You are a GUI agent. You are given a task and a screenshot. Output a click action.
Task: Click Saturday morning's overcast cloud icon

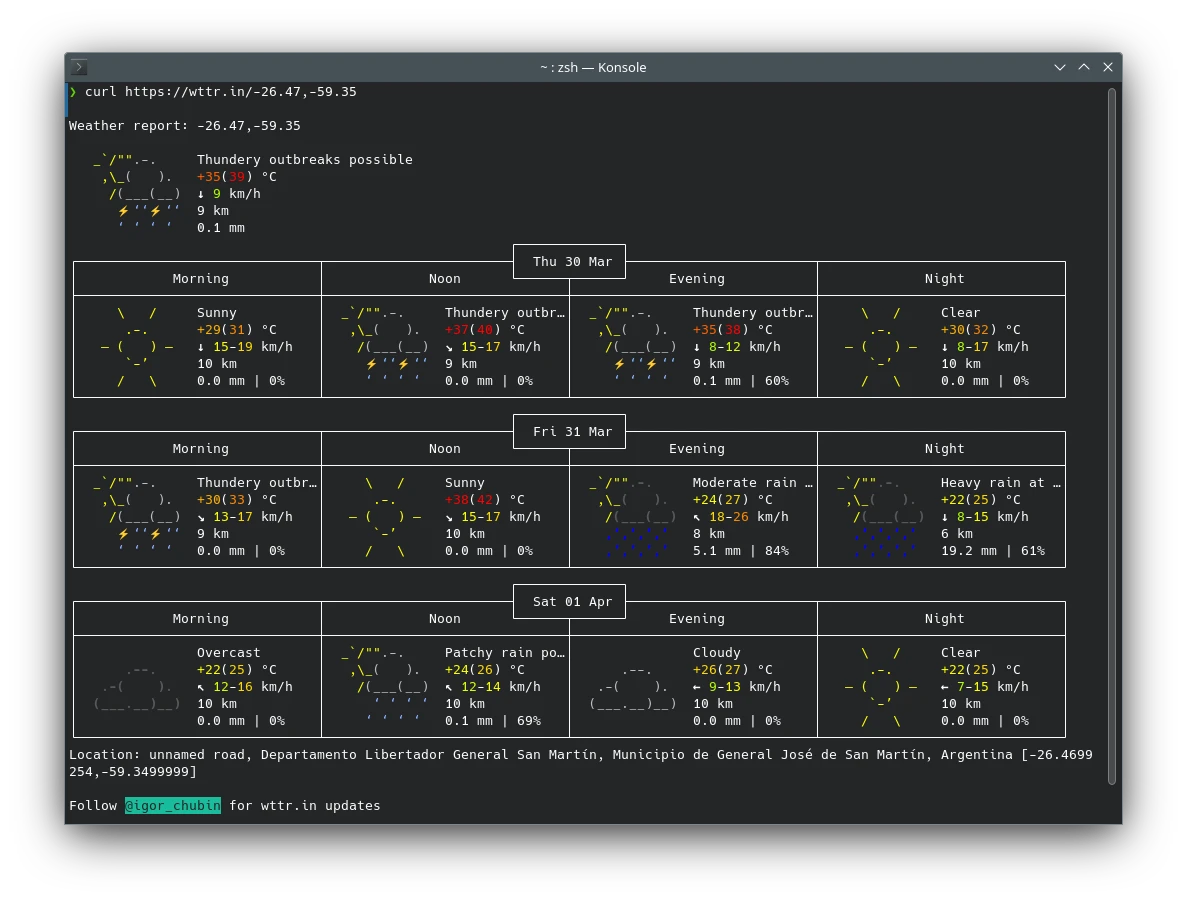pos(137,687)
